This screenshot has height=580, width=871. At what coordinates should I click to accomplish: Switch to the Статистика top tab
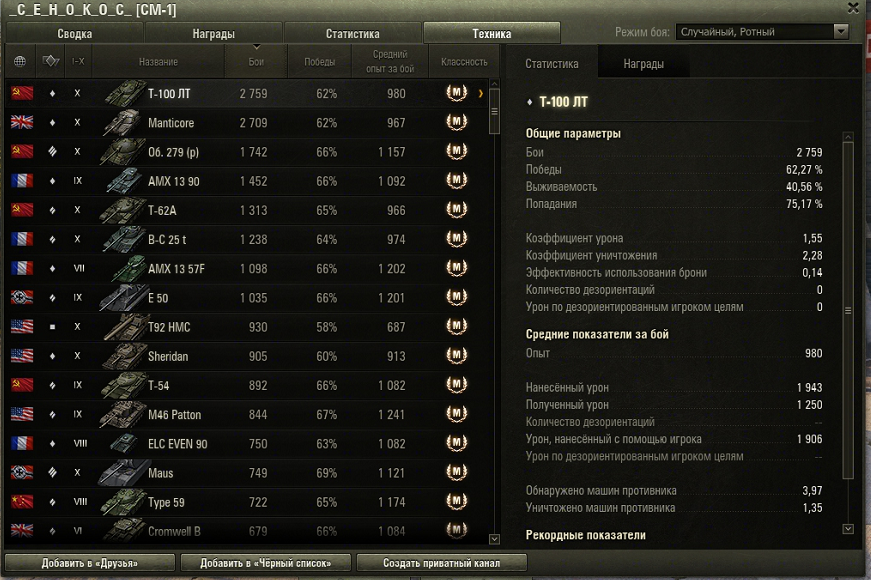[353, 33]
